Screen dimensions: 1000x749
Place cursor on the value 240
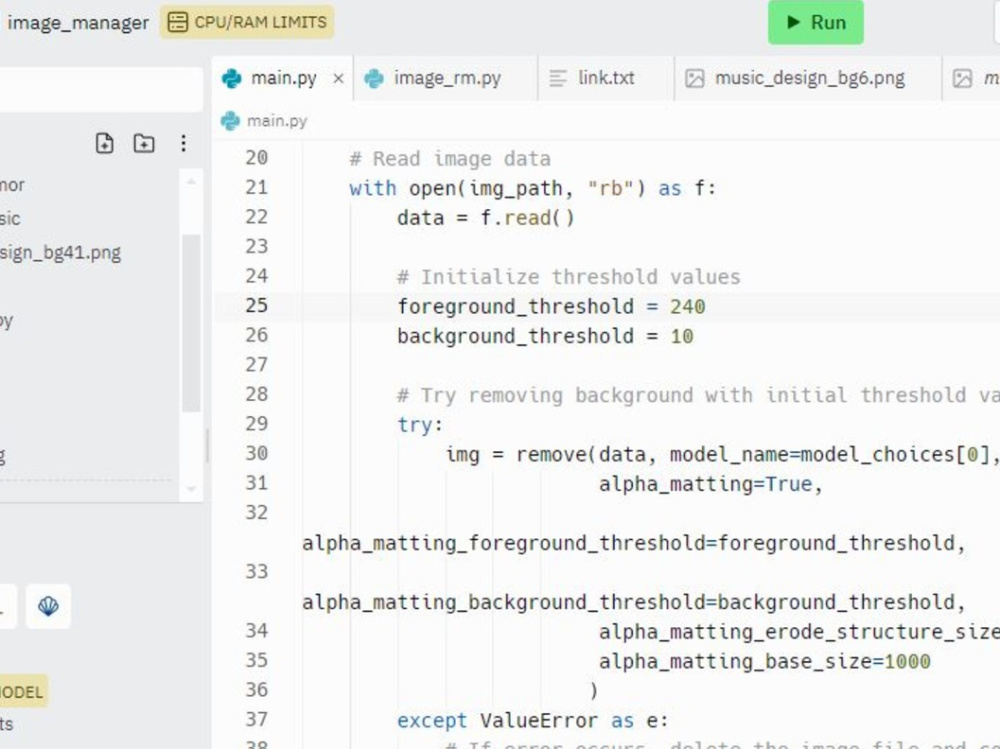(688, 307)
